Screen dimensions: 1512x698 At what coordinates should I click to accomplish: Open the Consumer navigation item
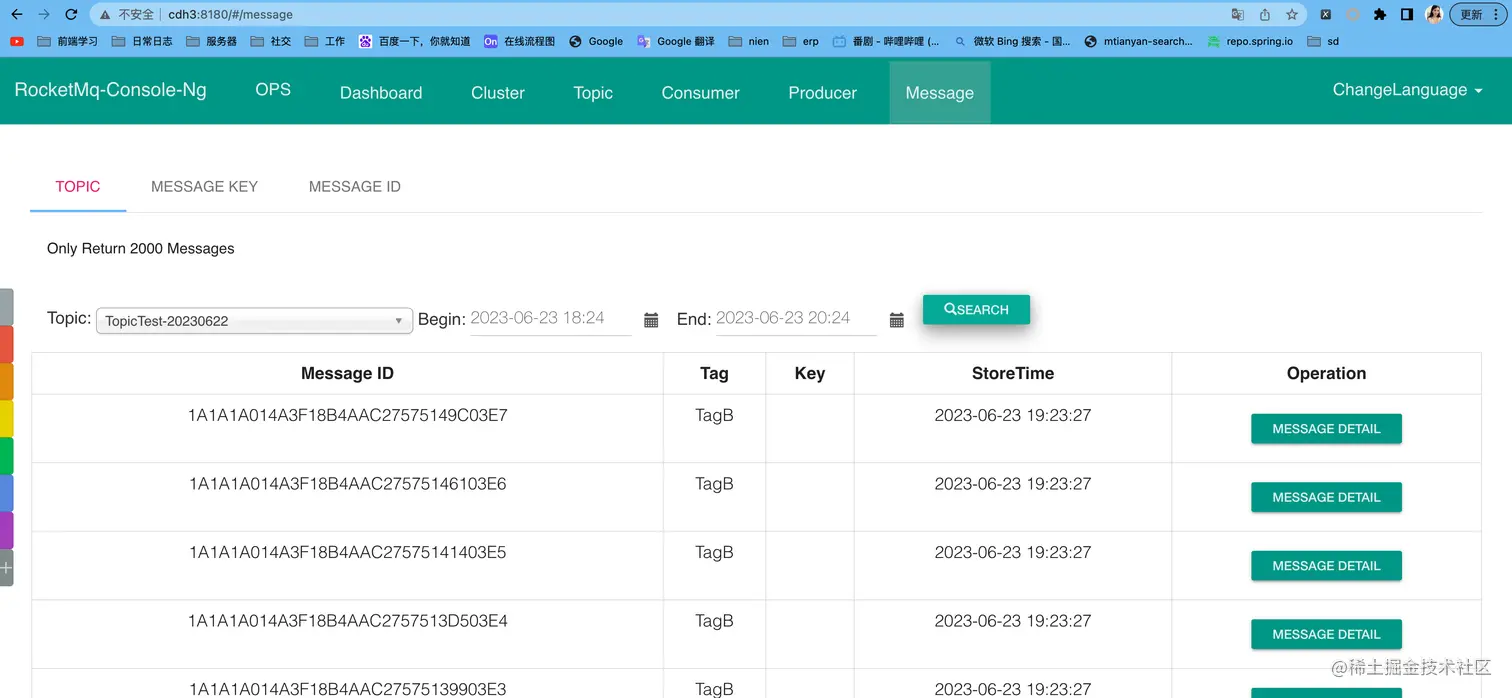(x=700, y=93)
